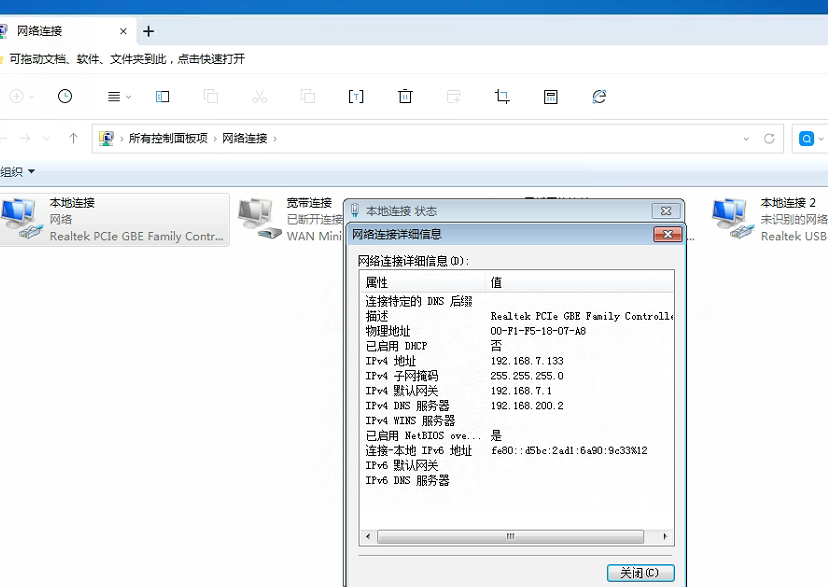Close 网络连接详细信息 dialog with red X
Image resolution: width=828 pixels, height=587 pixels.
[x=667, y=234]
